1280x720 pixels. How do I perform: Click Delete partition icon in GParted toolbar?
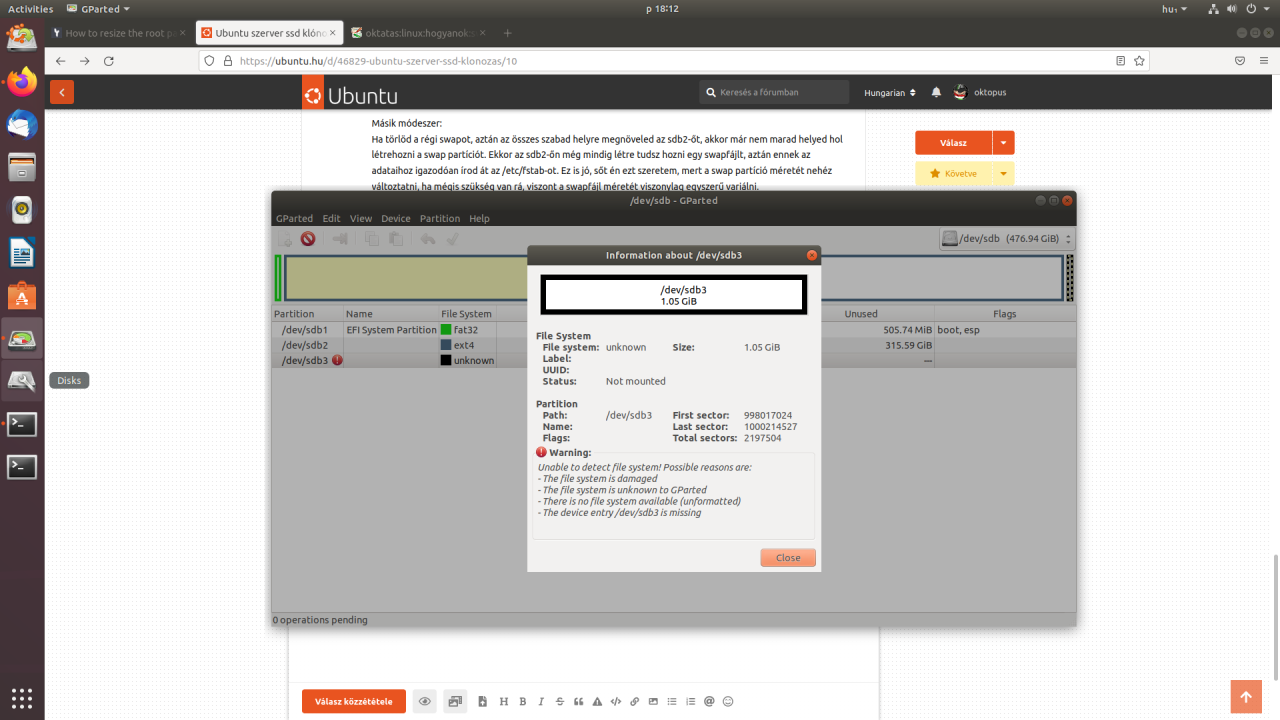pyautogui.click(x=308, y=239)
